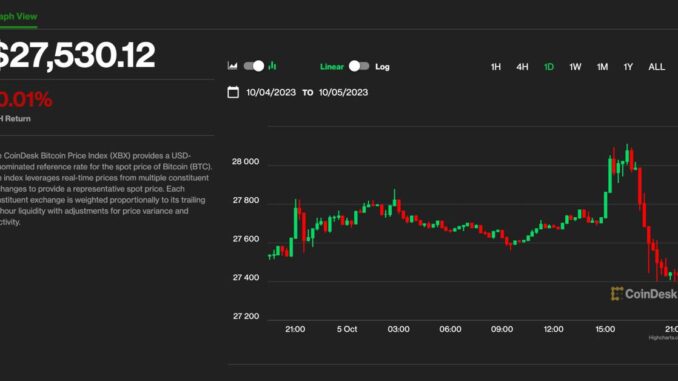Click the 27 400 y-axis label
678x381 pixels.
[246, 278]
